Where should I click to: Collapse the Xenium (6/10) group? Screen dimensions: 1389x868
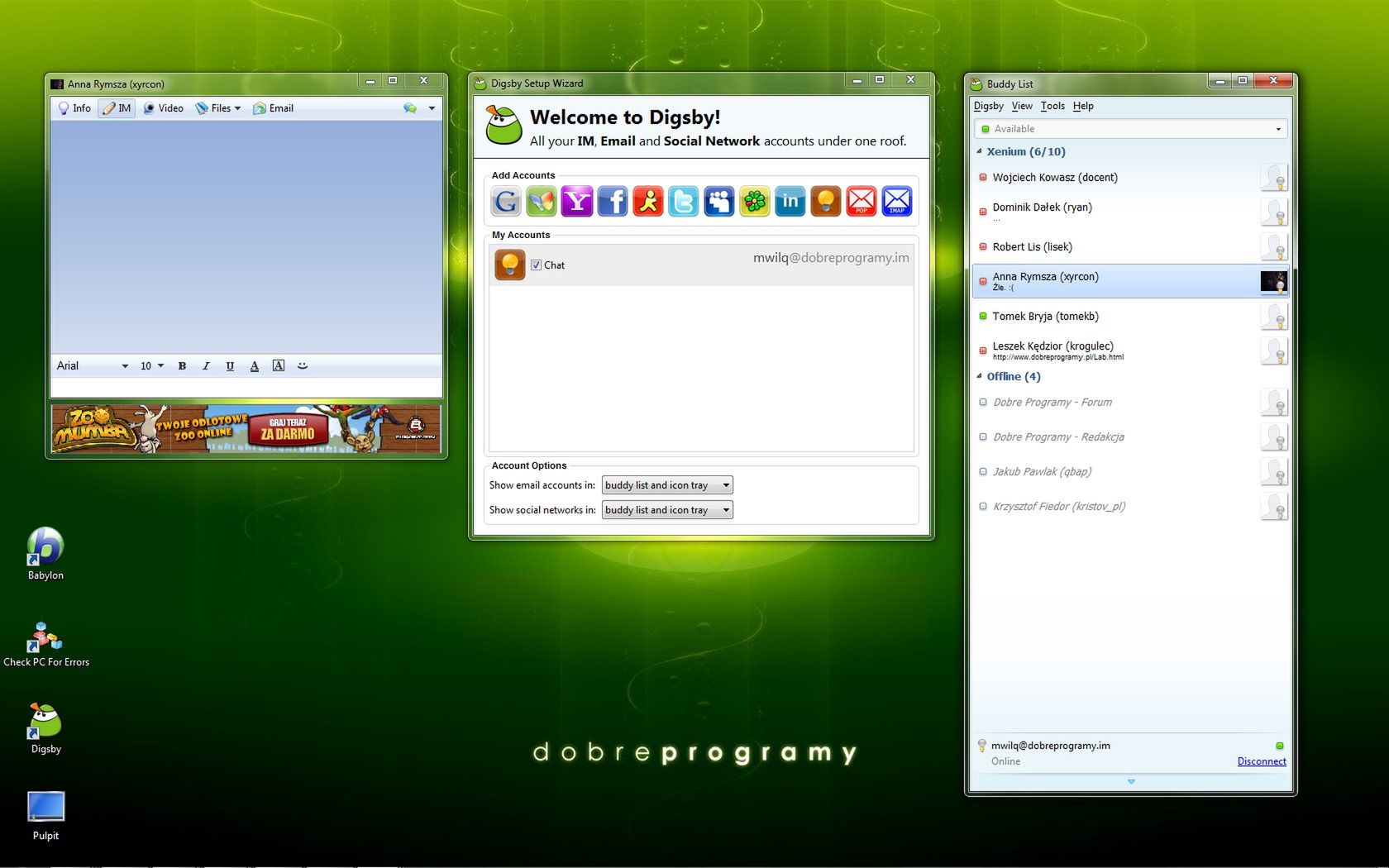point(980,151)
